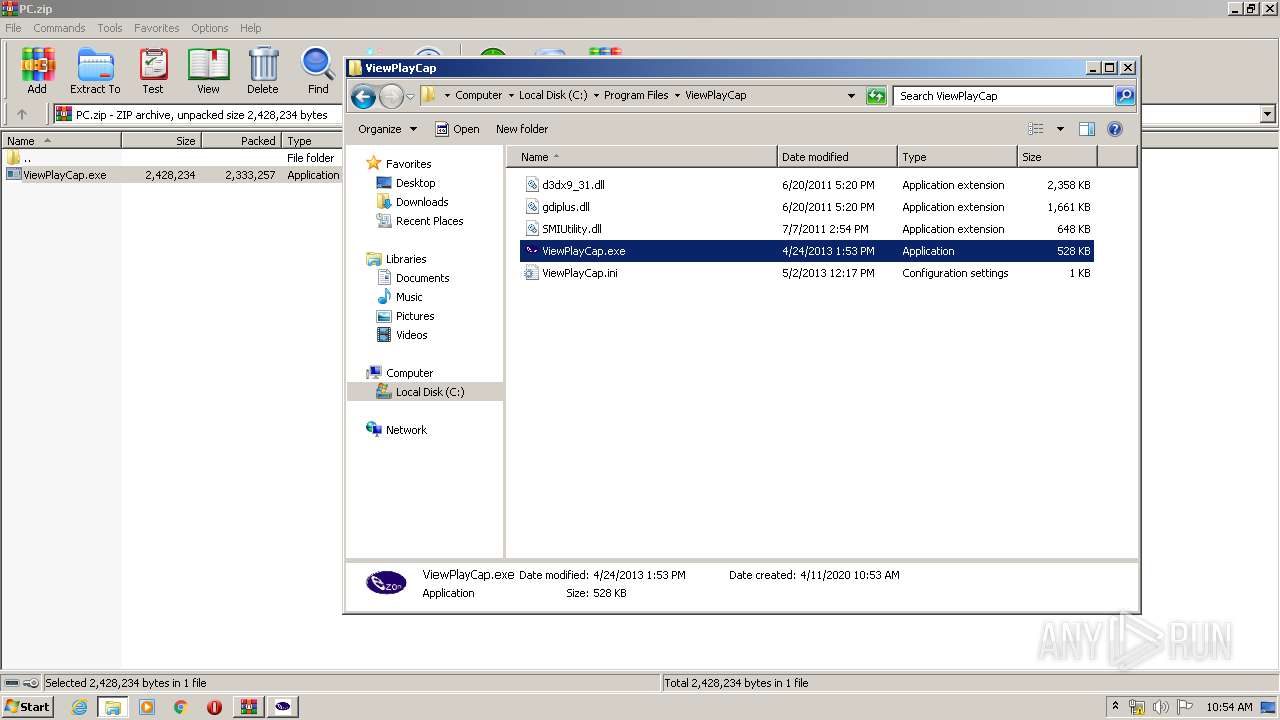Image resolution: width=1280 pixels, height=720 pixels.
Task: Click the New folder button
Action: click(x=522, y=129)
